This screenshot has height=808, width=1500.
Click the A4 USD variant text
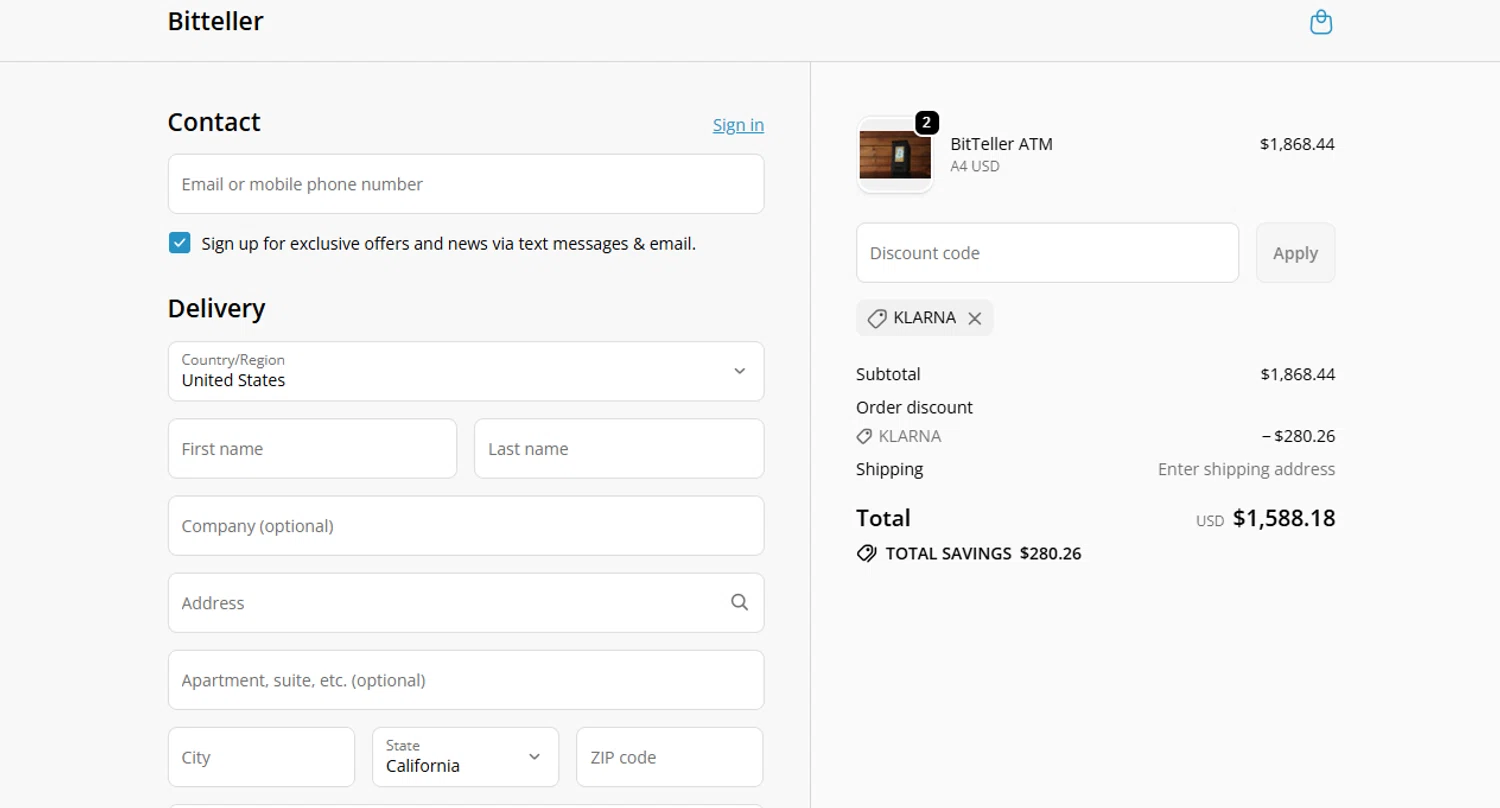tap(975, 166)
